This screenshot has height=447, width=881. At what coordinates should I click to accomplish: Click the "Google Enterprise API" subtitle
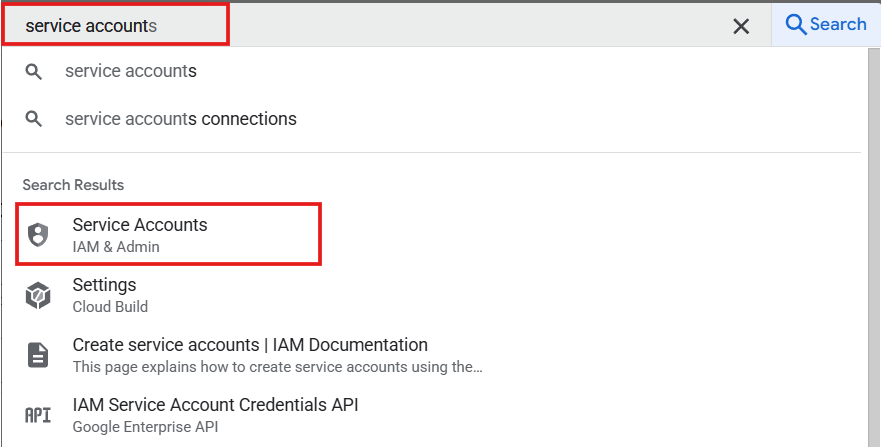pos(145,427)
